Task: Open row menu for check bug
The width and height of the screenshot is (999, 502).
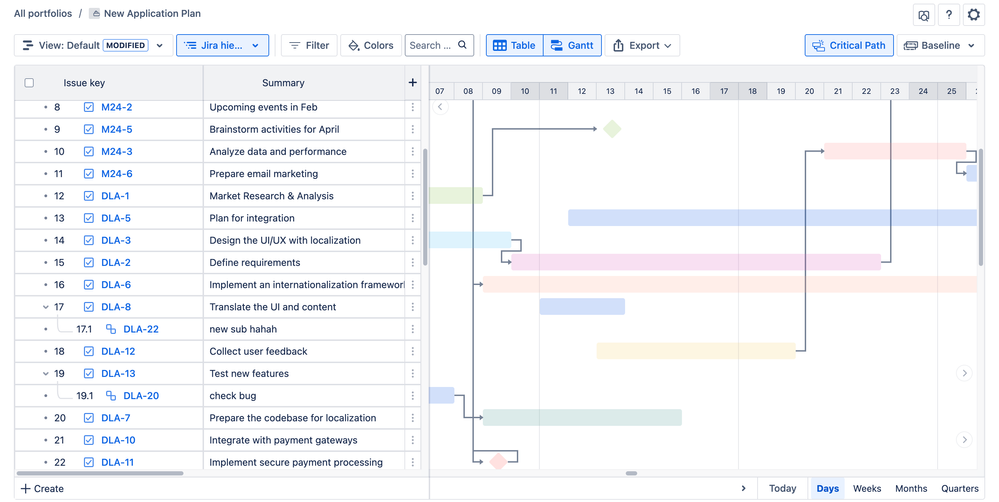Action: tap(413, 396)
